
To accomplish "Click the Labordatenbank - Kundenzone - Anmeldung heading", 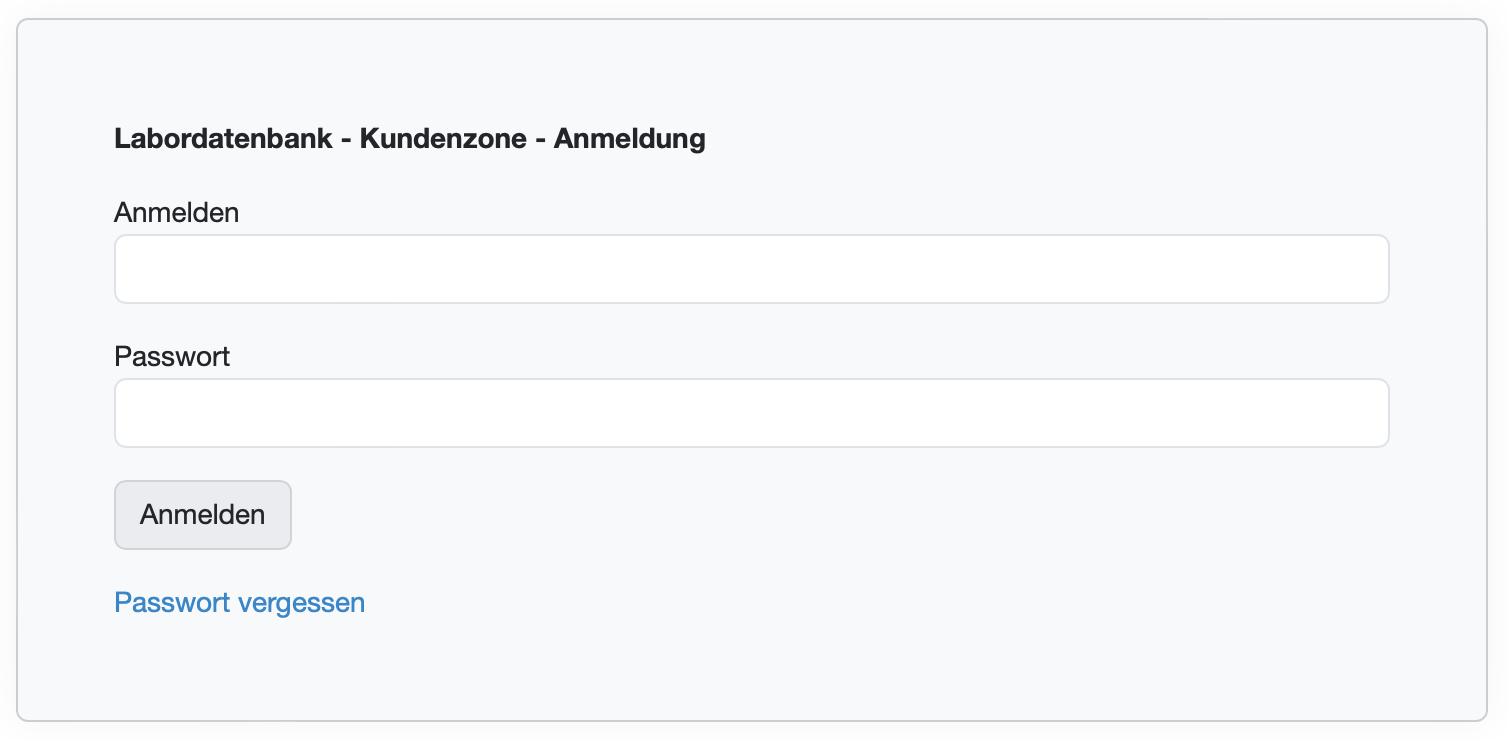I will click(410, 139).
